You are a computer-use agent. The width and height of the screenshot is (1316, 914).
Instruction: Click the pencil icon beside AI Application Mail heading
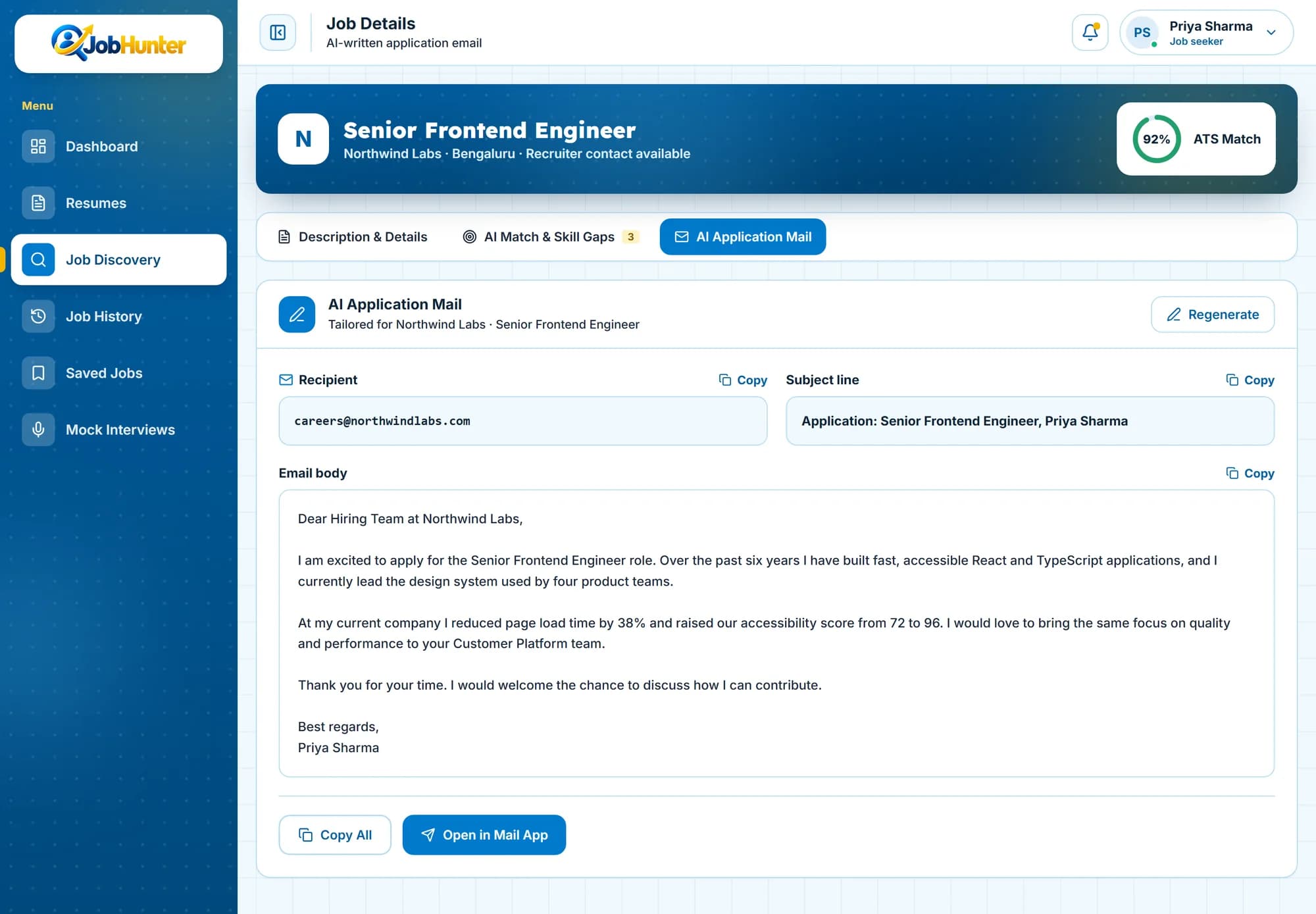point(297,315)
